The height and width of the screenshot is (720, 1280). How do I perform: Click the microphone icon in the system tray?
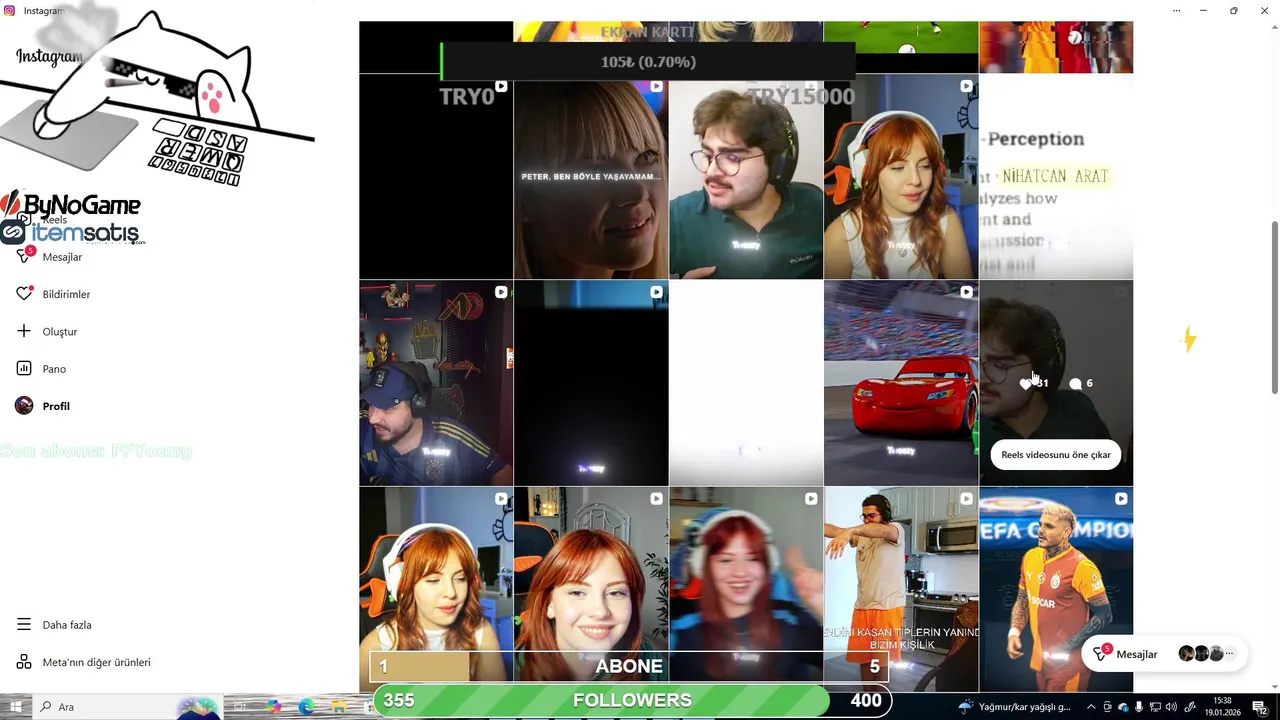click(x=1139, y=707)
